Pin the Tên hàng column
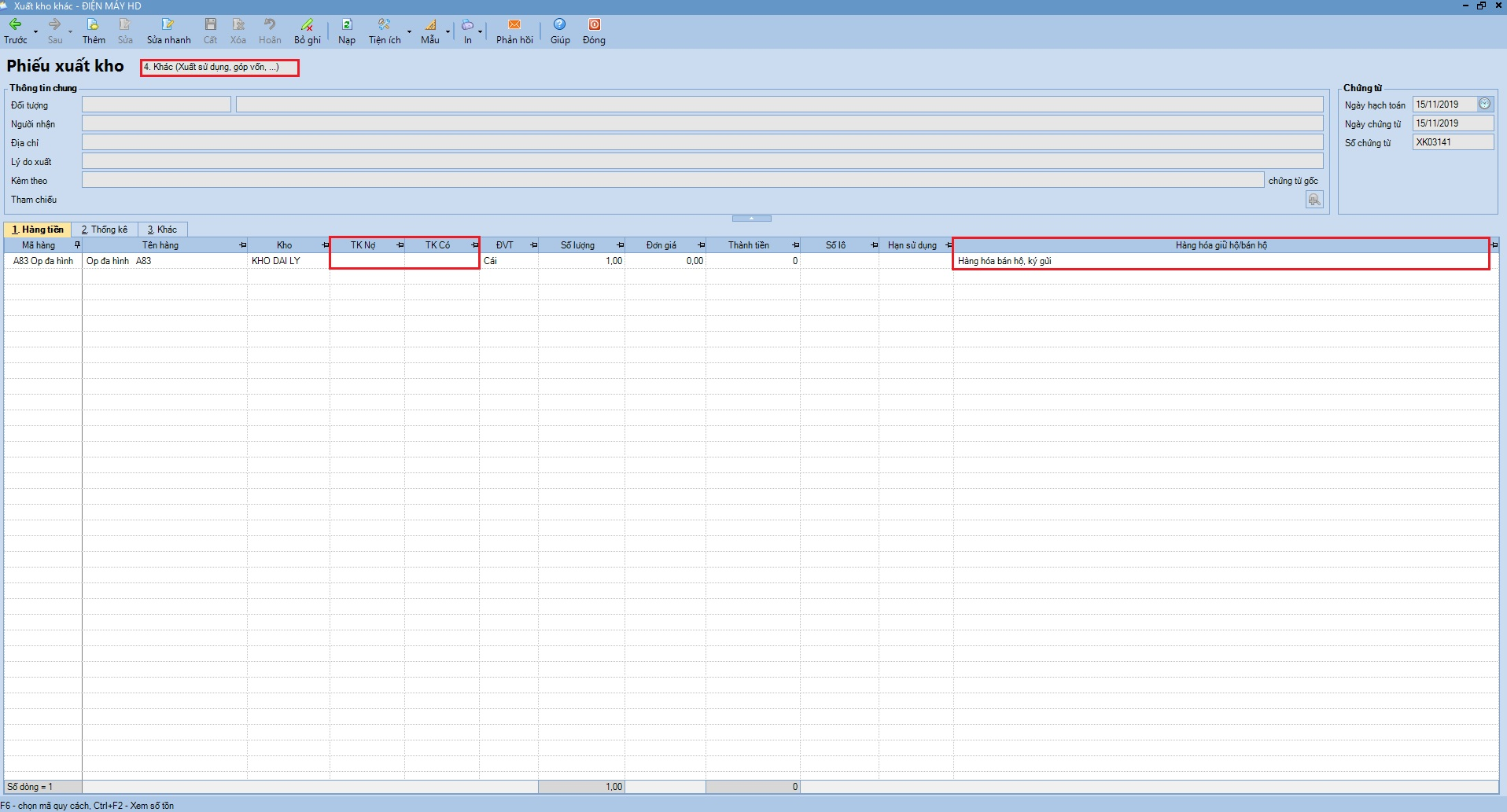The image size is (1507, 812). pyautogui.click(x=242, y=245)
